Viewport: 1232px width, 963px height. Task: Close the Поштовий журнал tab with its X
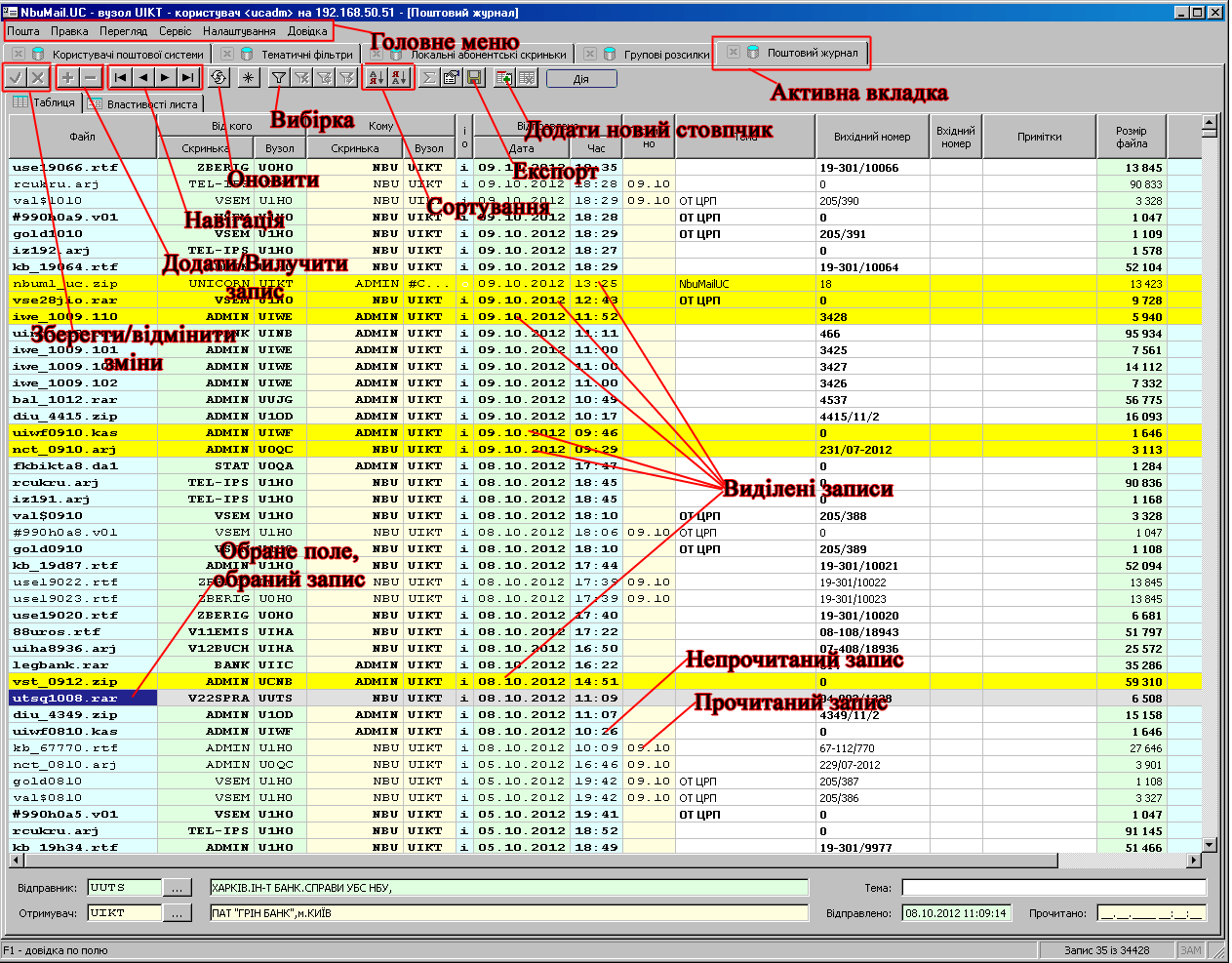click(734, 53)
